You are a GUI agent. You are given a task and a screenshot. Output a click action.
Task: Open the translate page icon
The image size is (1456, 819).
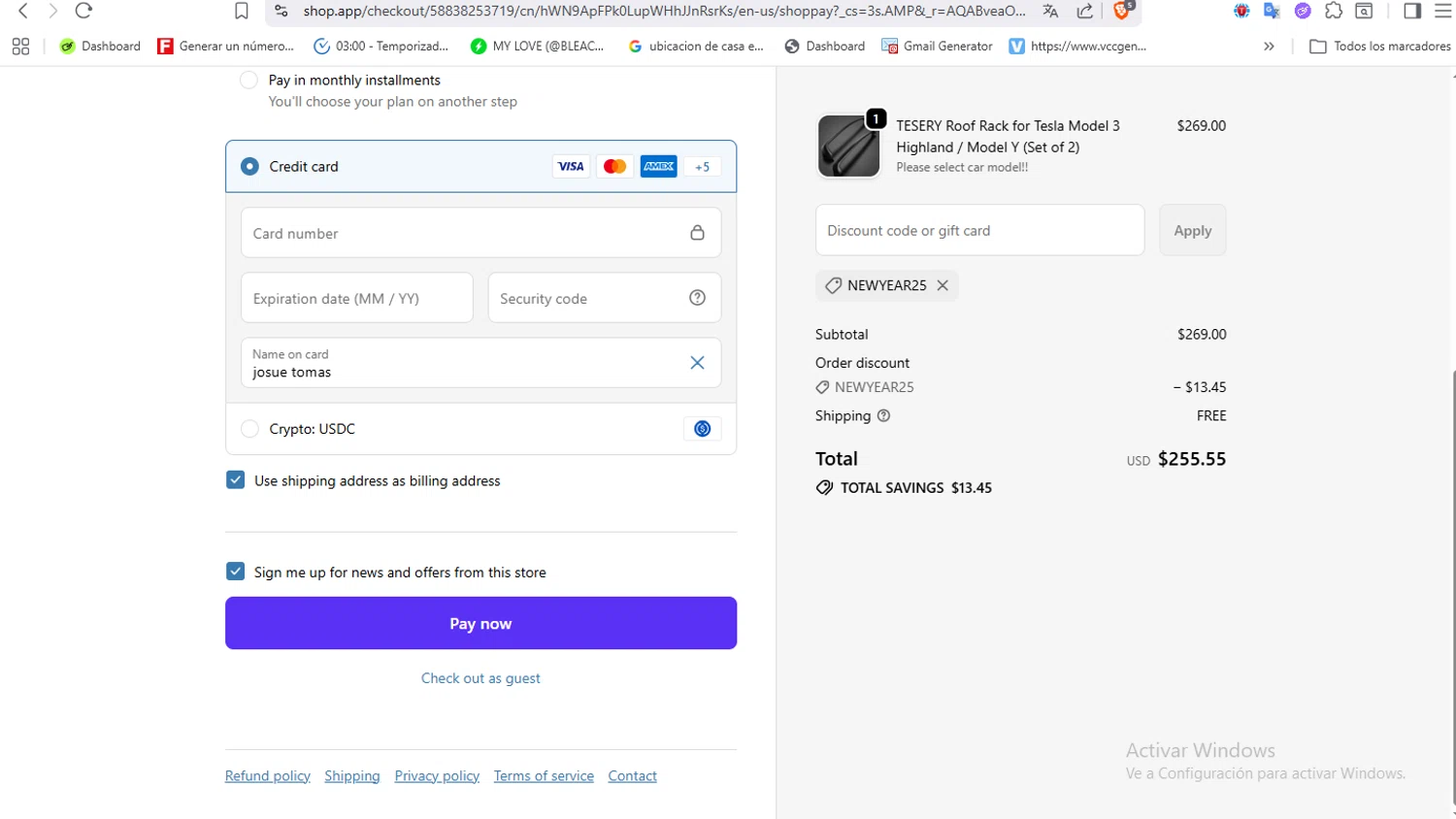coord(1050,12)
